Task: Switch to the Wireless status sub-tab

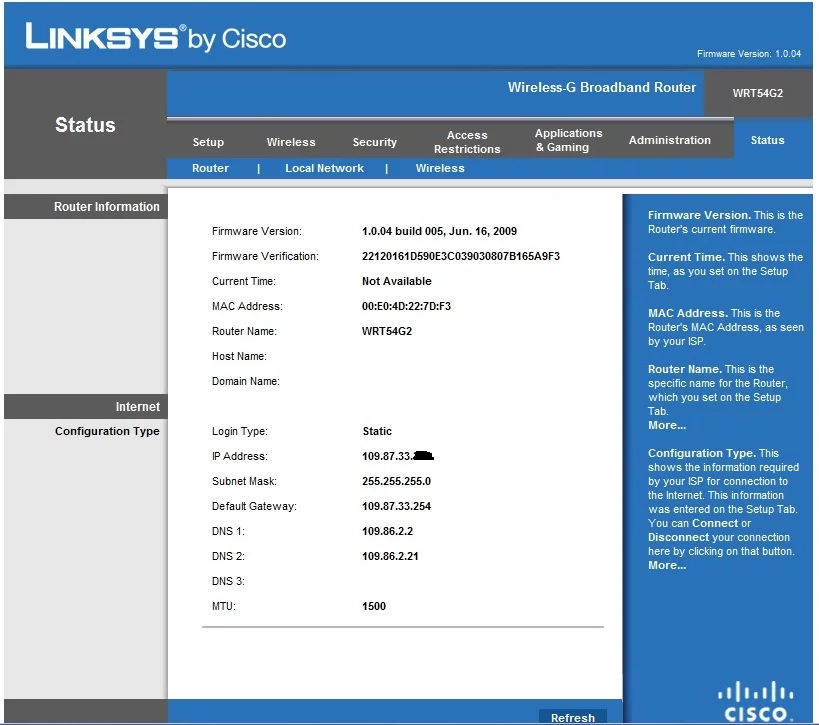Action: click(x=440, y=168)
